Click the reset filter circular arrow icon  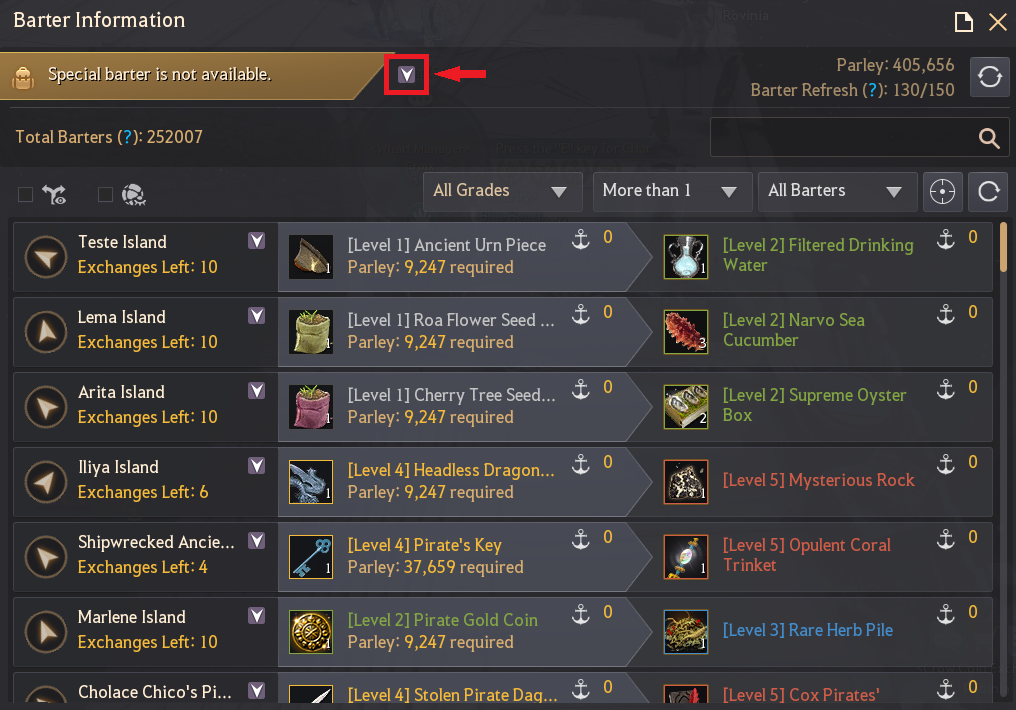988,192
